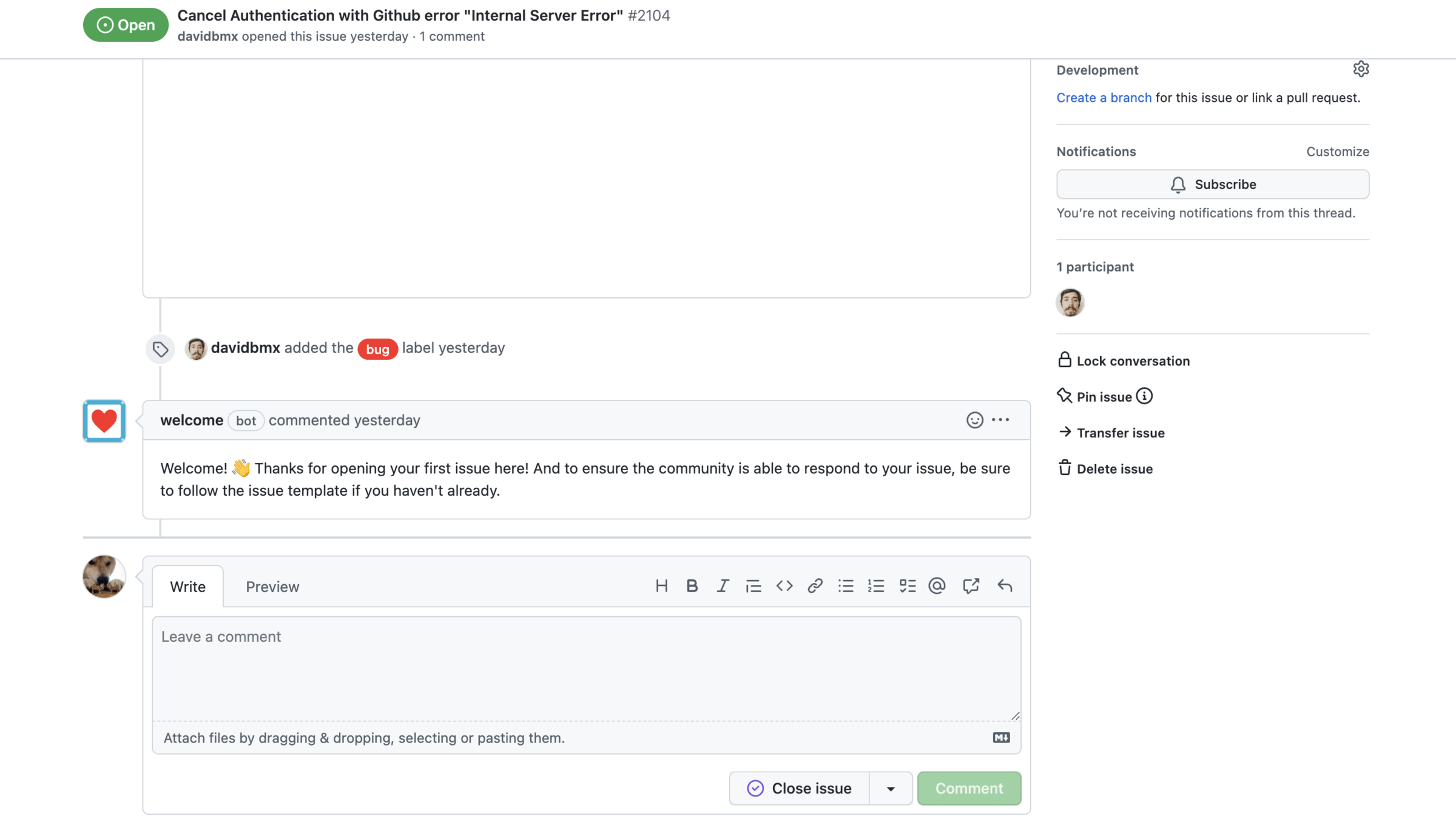The height and width of the screenshot is (819, 1456).
Task: Add emoji reaction to welcome bot comment
Action: pyautogui.click(x=974, y=420)
